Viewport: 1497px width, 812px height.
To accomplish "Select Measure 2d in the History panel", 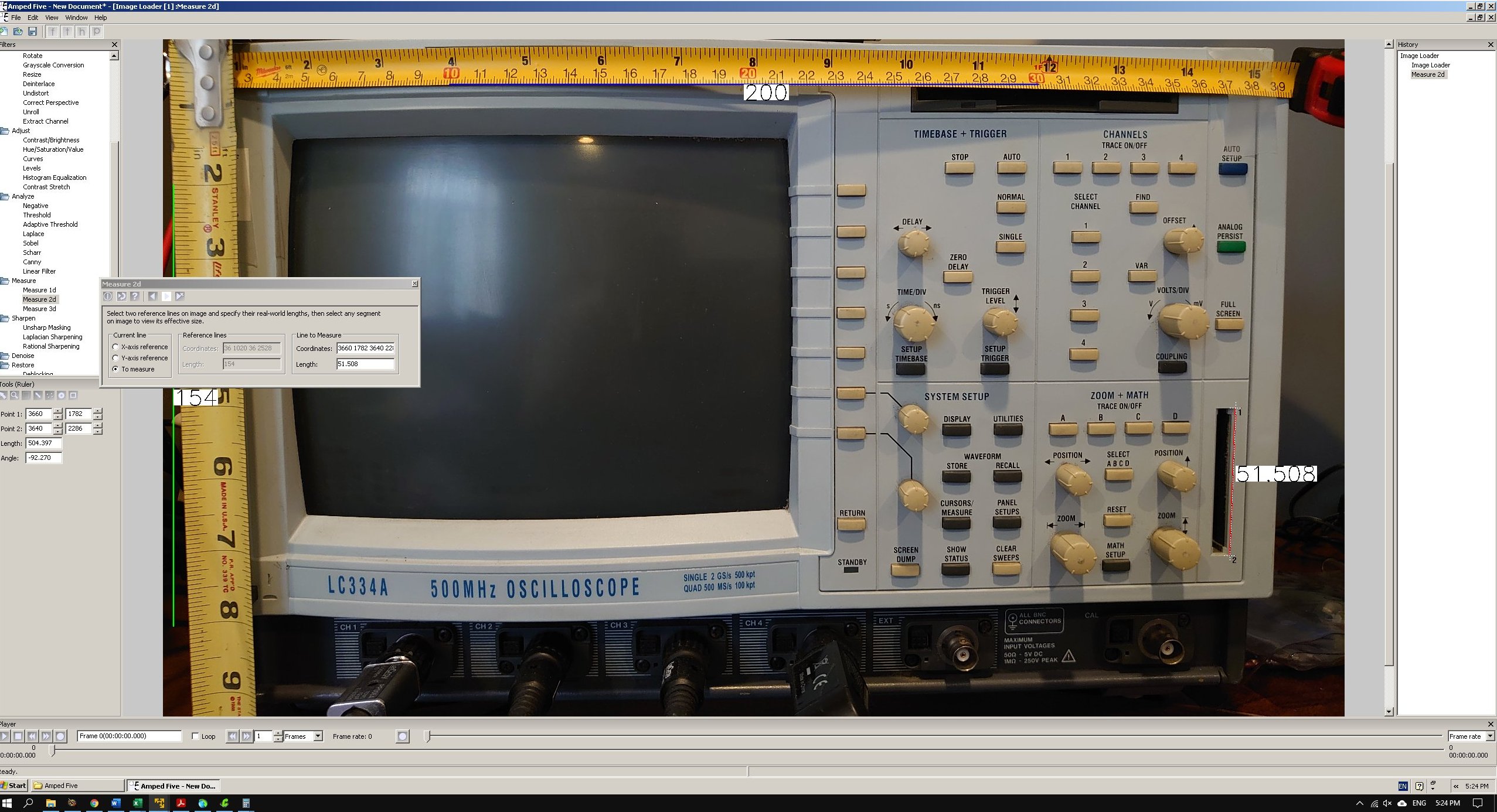I will tap(1428, 74).
